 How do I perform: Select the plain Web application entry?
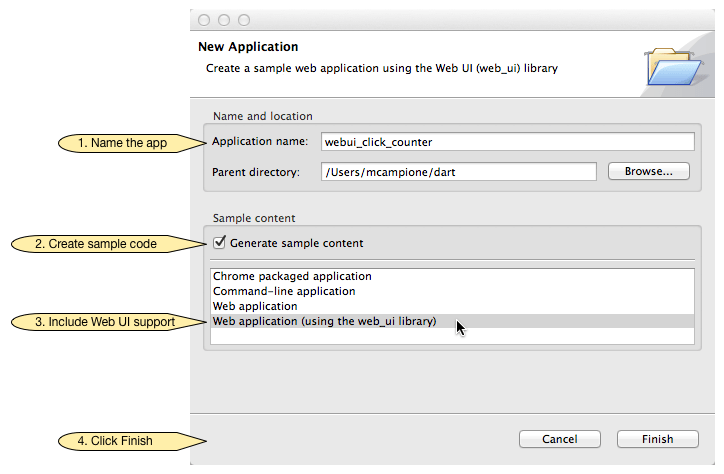[452, 306]
